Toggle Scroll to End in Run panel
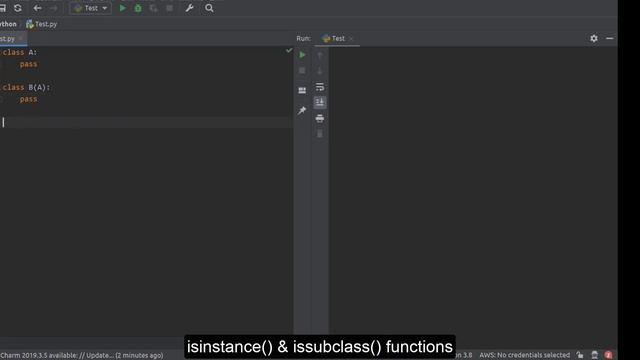This screenshot has width=640, height=360. 320,102
